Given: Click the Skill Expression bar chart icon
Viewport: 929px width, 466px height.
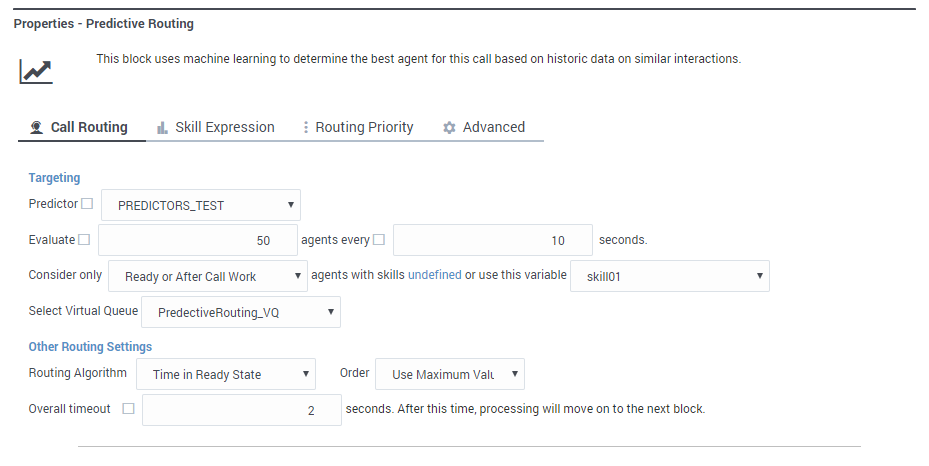Looking at the screenshot, I should [162, 128].
